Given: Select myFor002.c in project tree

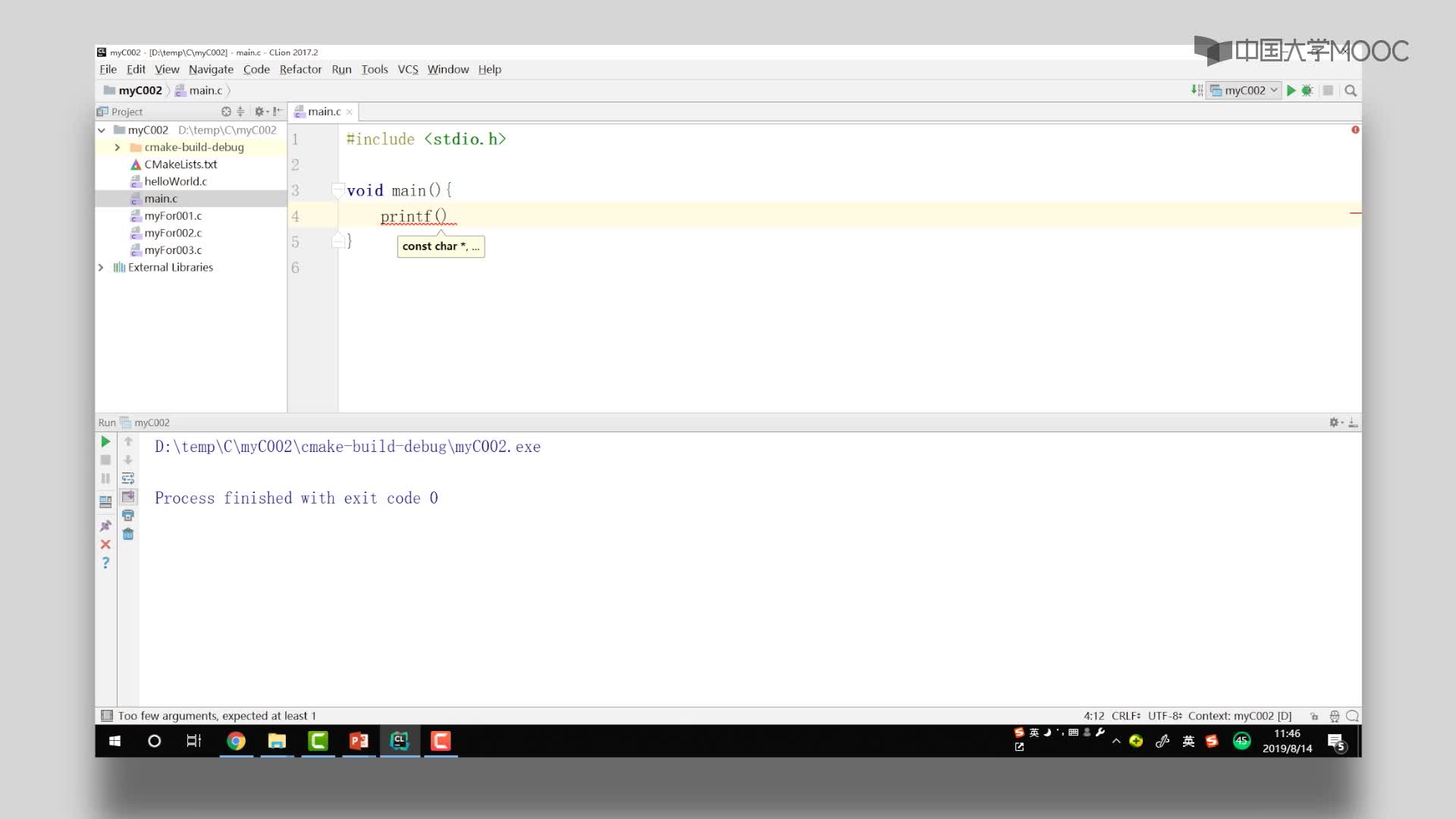Looking at the screenshot, I should click(173, 233).
